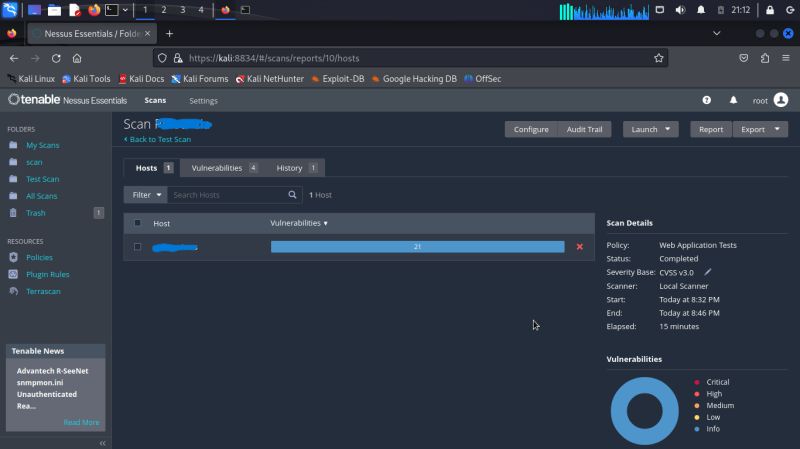Click the pencil icon beside Severity Base
This screenshot has width=800, height=449.
(x=708, y=272)
